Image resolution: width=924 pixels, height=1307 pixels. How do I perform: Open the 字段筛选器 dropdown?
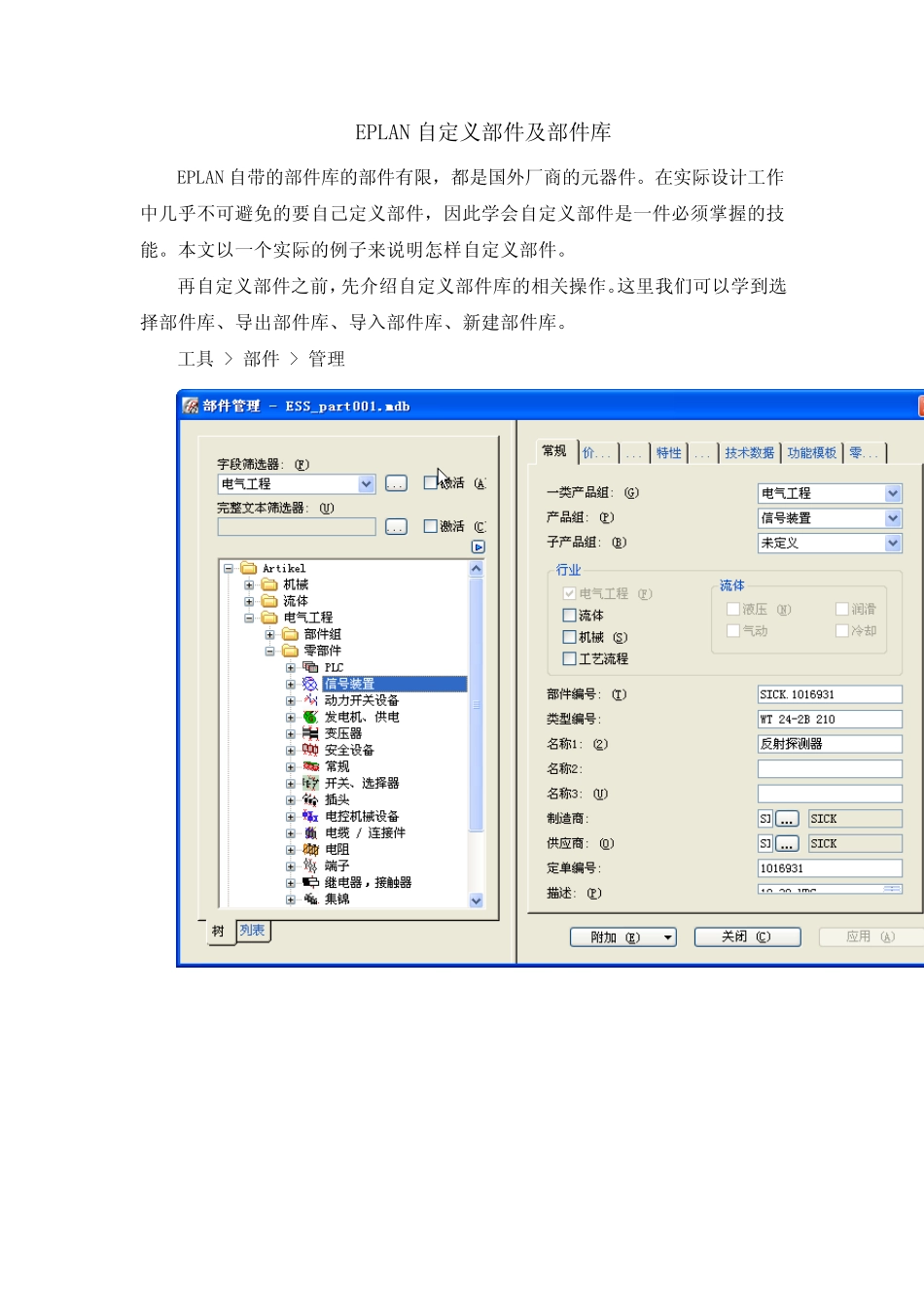pyautogui.click(x=367, y=483)
